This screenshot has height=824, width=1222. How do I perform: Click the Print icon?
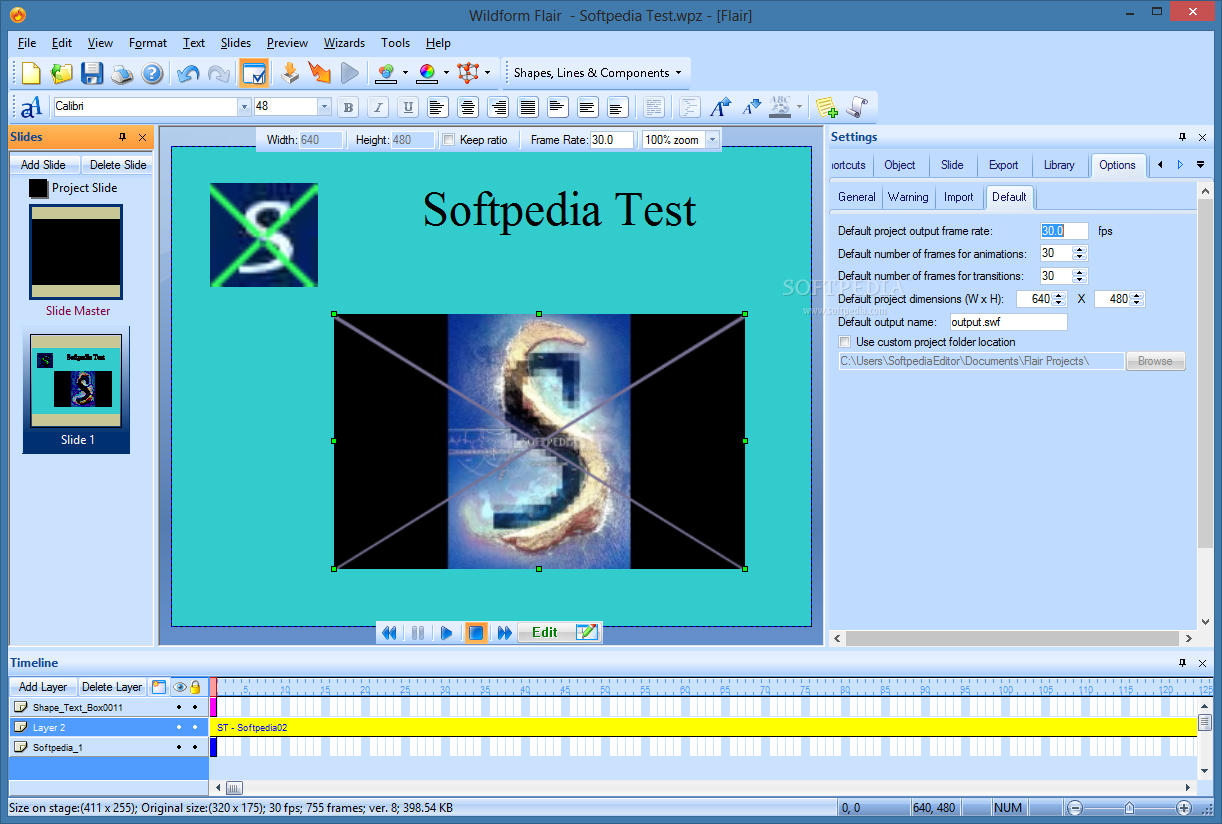pyautogui.click(x=122, y=73)
